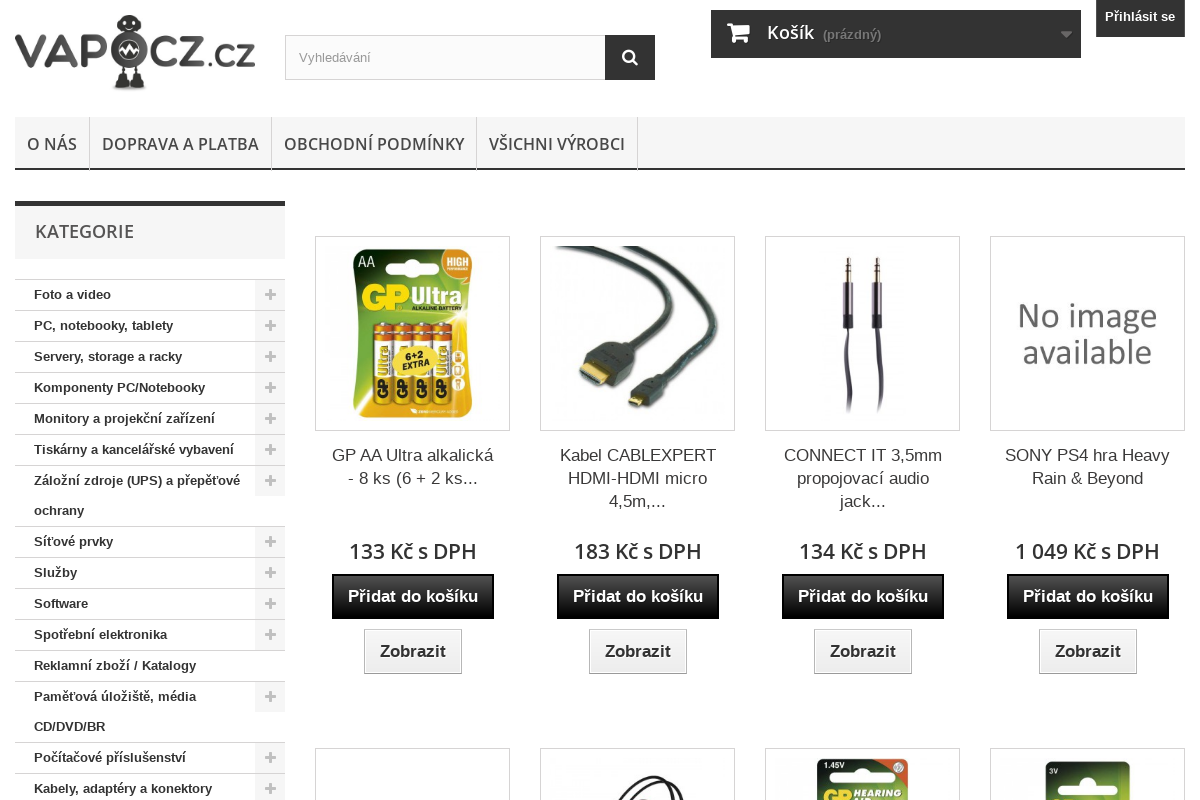Expand Monitory a projekční zařízení plus
Image resolution: width=1200 pixels, height=800 pixels.
[270, 419]
